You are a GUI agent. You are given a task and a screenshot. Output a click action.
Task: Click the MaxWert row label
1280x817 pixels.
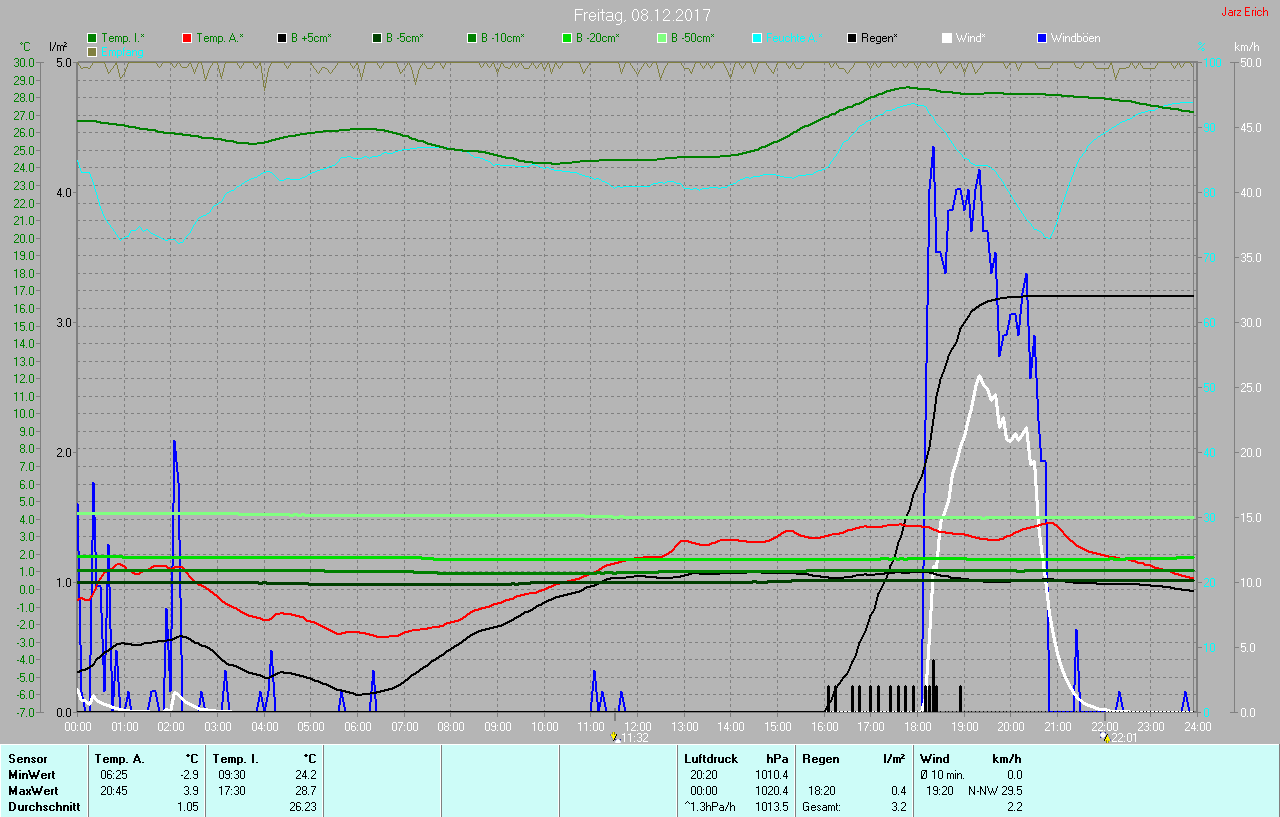pyautogui.click(x=32, y=790)
